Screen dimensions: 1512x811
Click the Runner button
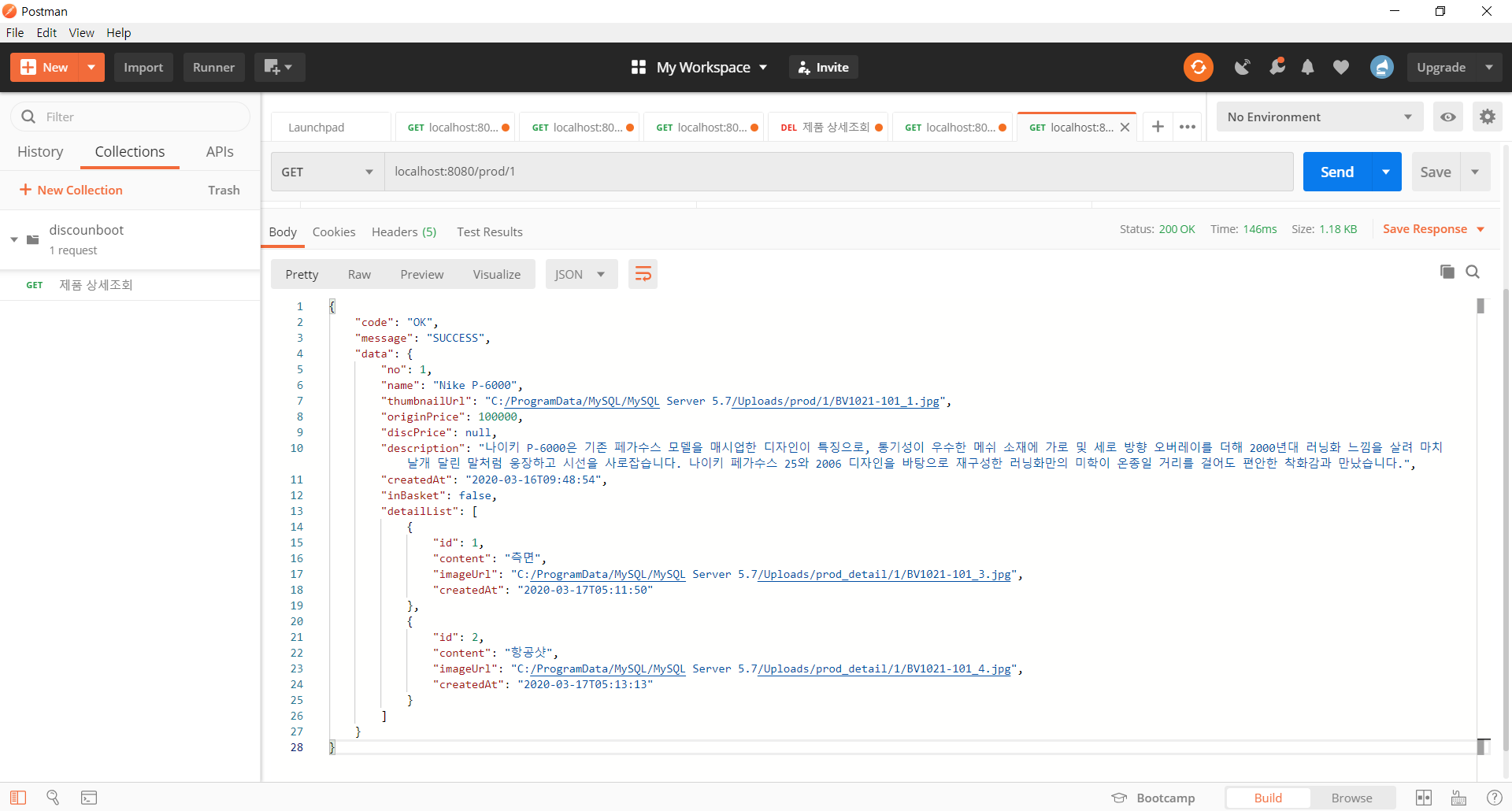coord(213,68)
